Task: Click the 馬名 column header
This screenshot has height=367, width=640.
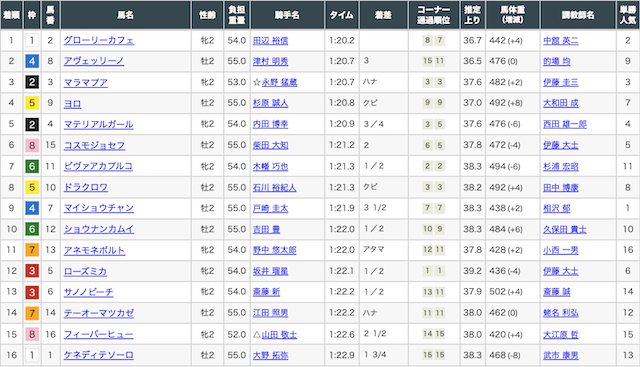Action: click(126, 15)
